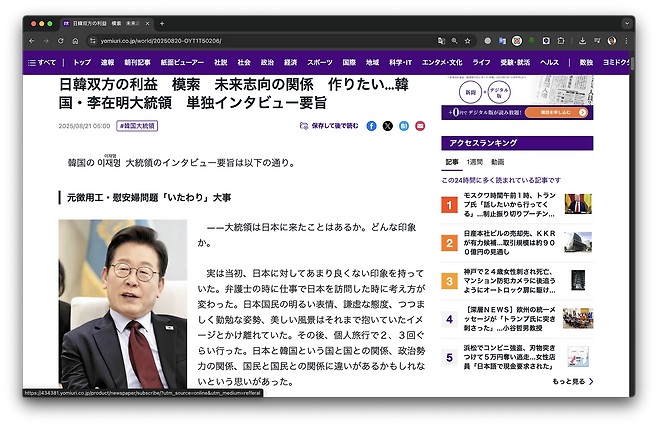Switch ranking to 1週間 tab
The height and width of the screenshot is (427, 658).
click(x=475, y=161)
